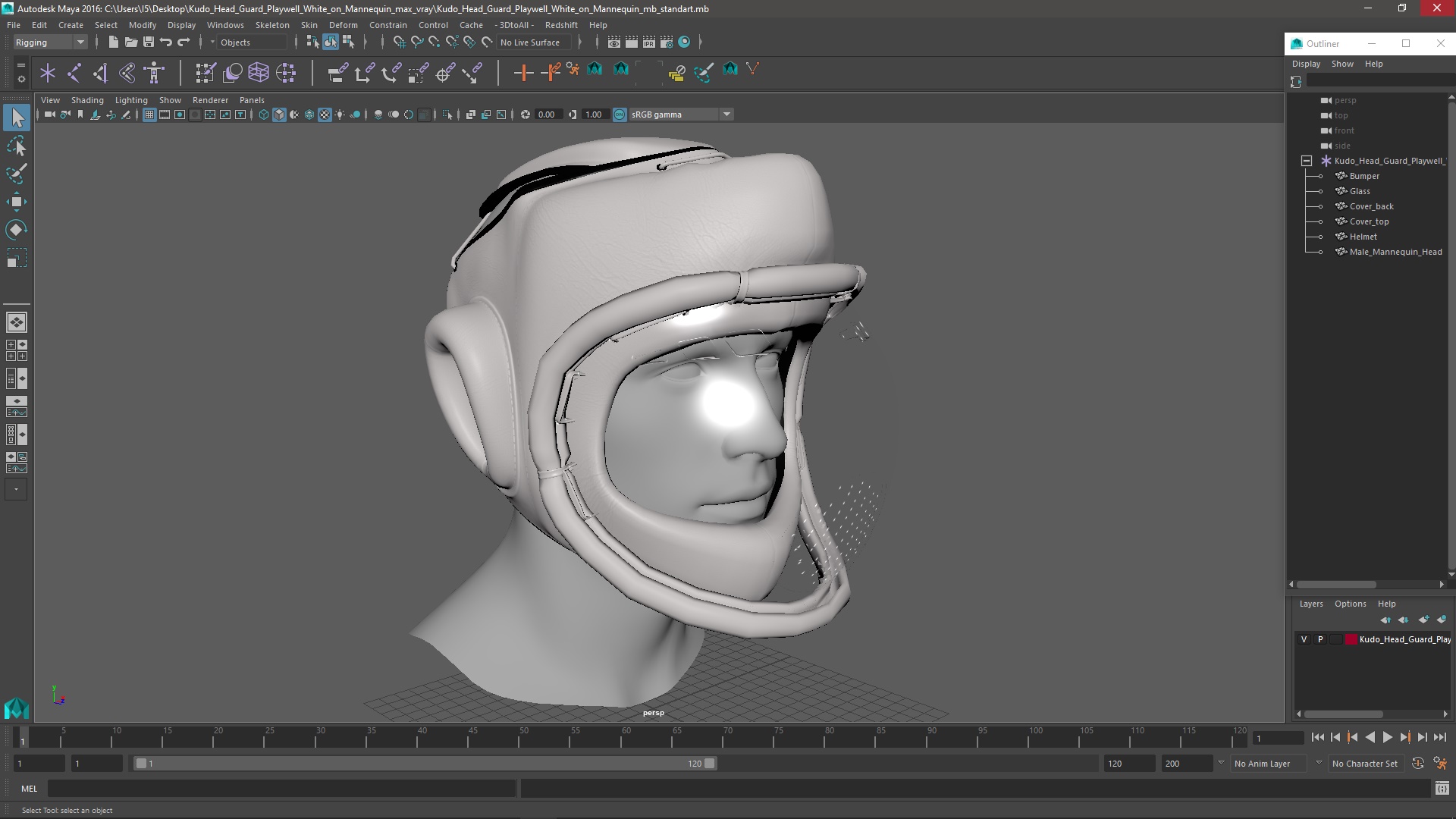Activate the Rotate tool in toolbox
Screen dimensions: 1456x819
(x=17, y=230)
